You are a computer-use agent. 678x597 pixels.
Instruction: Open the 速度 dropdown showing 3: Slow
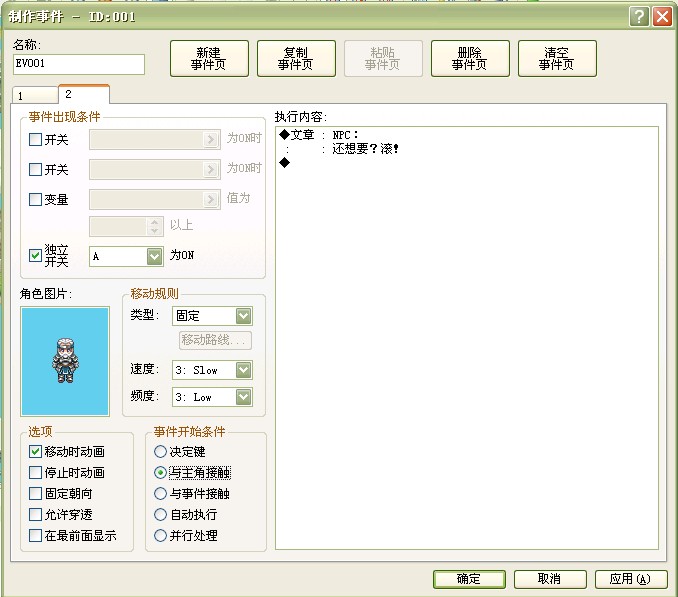click(212, 370)
